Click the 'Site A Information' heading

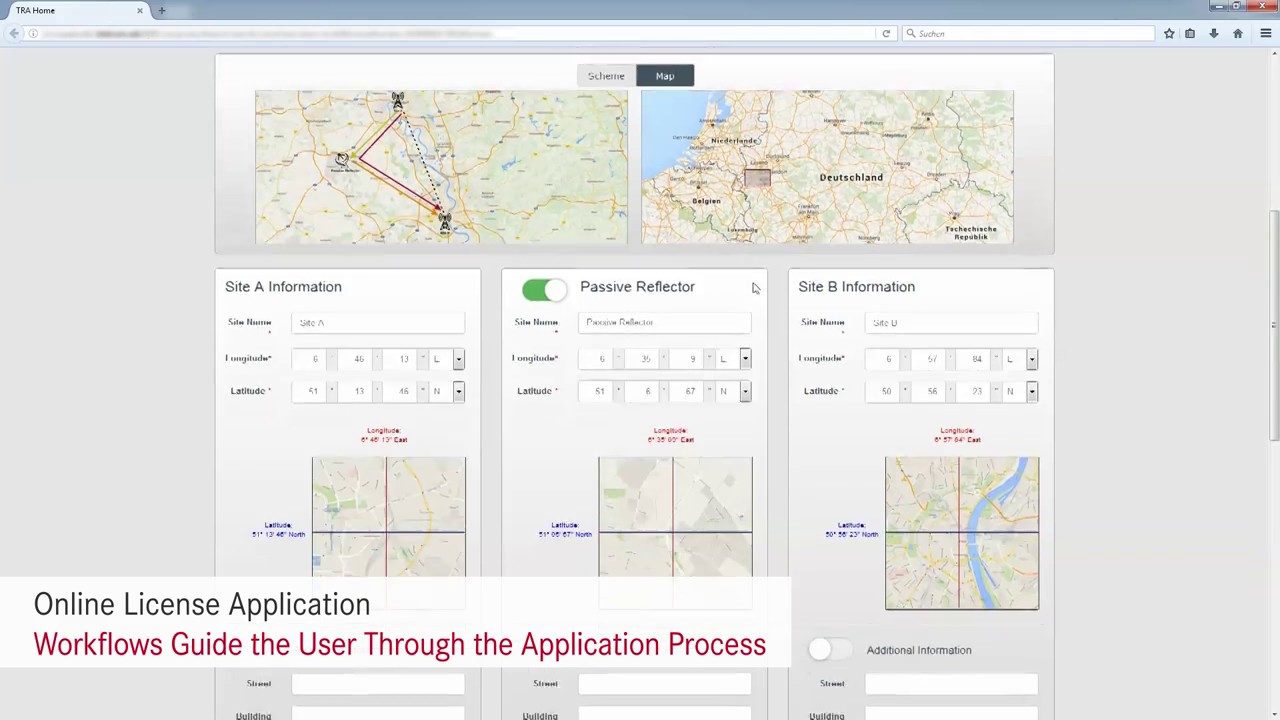pyautogui.click(x=283, y=287)
